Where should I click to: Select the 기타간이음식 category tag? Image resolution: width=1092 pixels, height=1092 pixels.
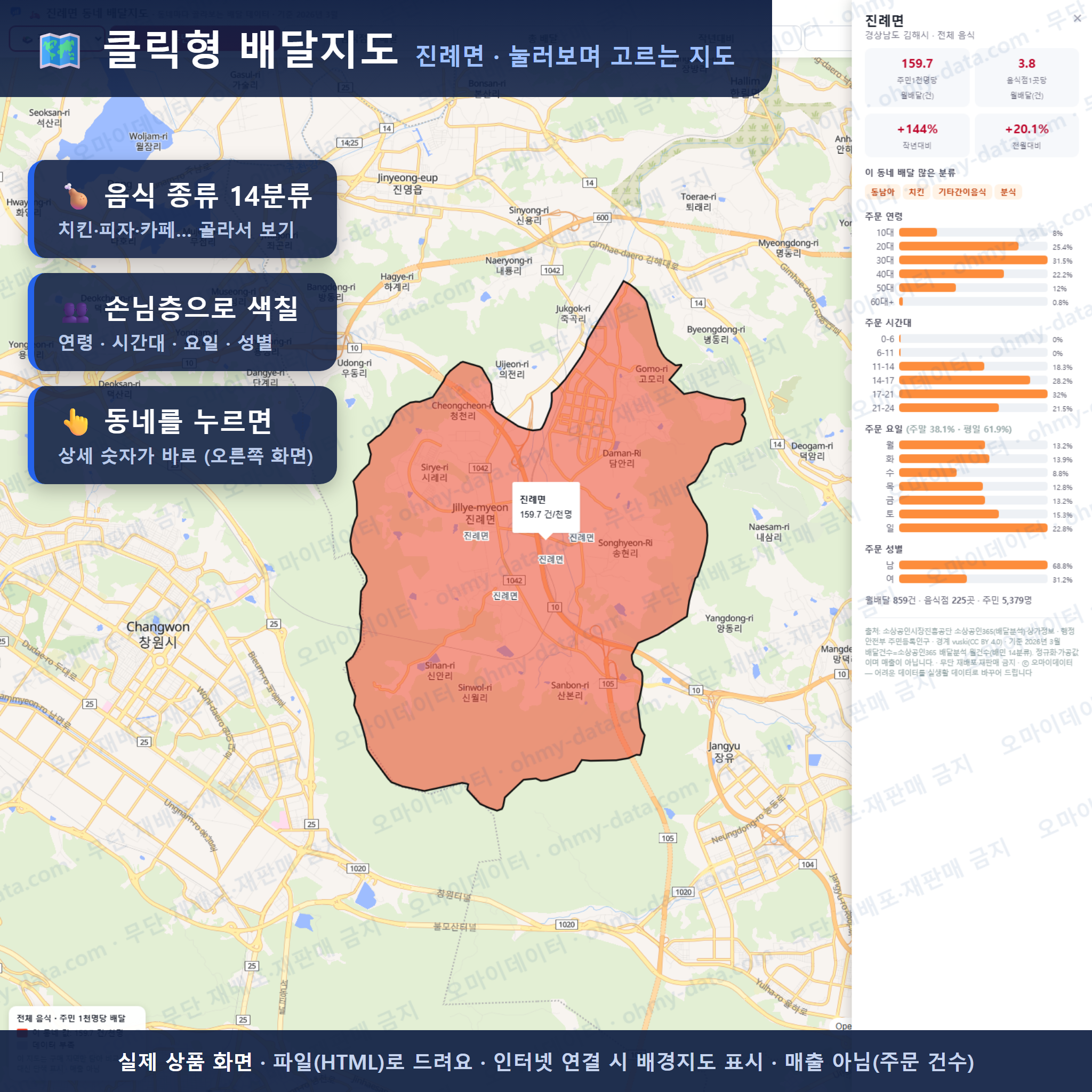(x=962, y=192)
